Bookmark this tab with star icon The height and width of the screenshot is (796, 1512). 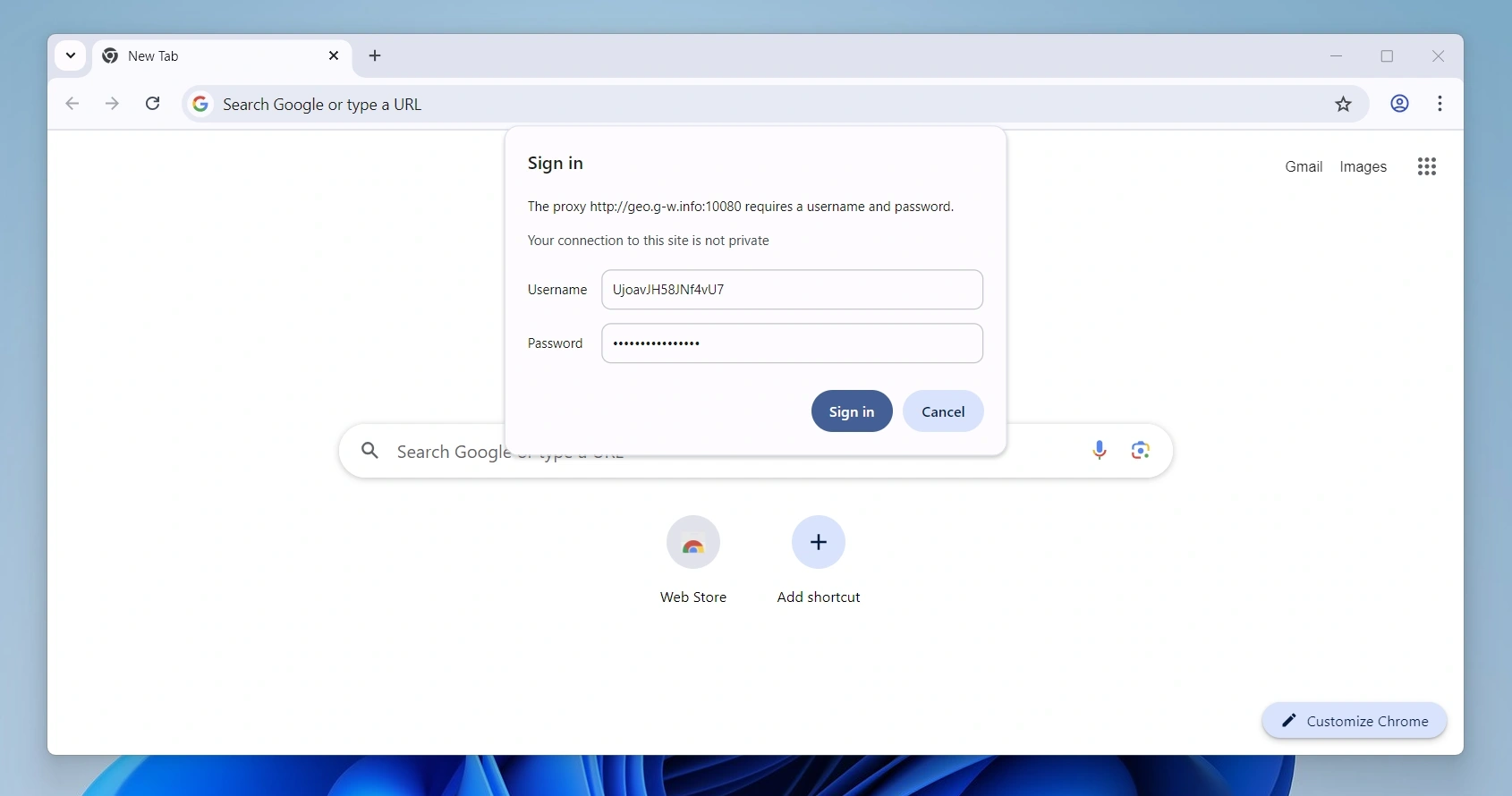1344,105
